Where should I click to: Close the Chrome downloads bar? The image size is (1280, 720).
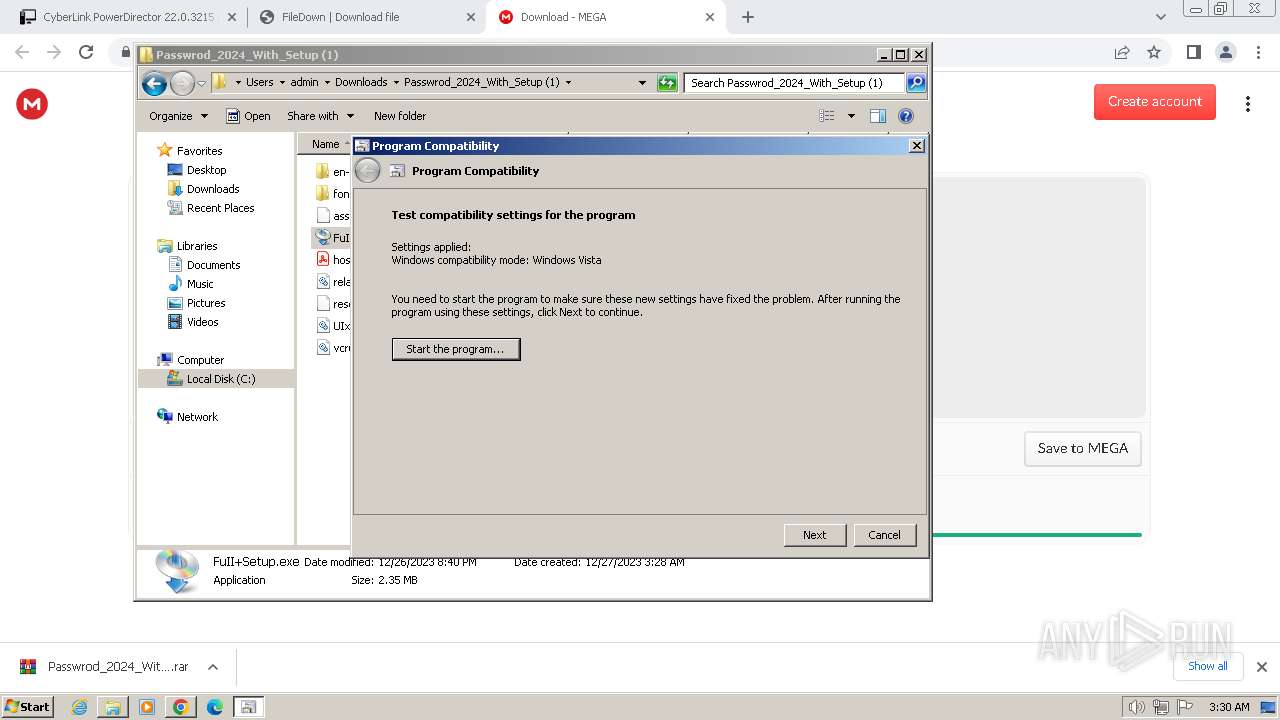(x=1262, y=667)
